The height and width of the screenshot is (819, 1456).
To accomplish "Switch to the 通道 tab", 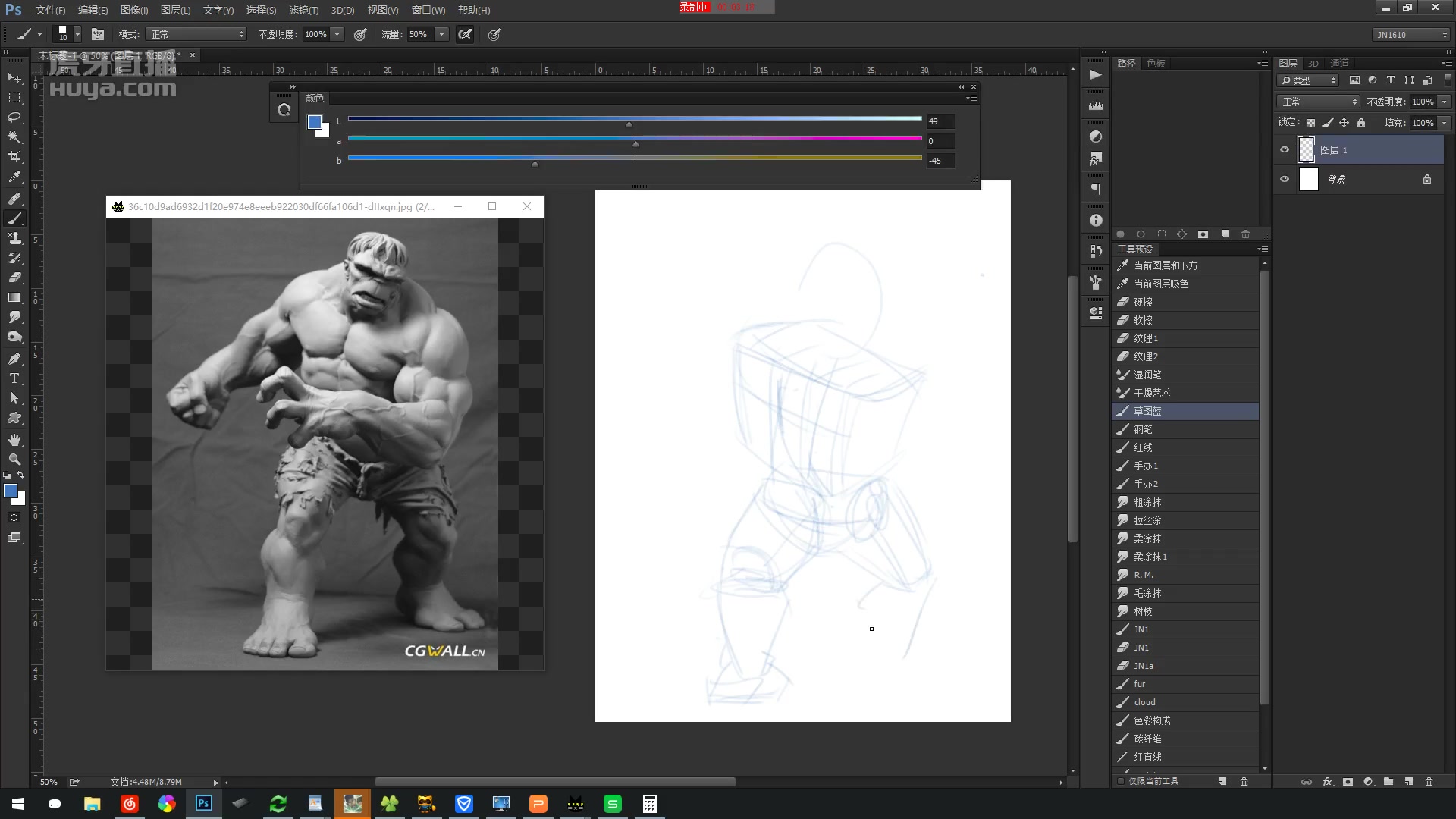I will pyautogui.click(x=1339, y=64).
